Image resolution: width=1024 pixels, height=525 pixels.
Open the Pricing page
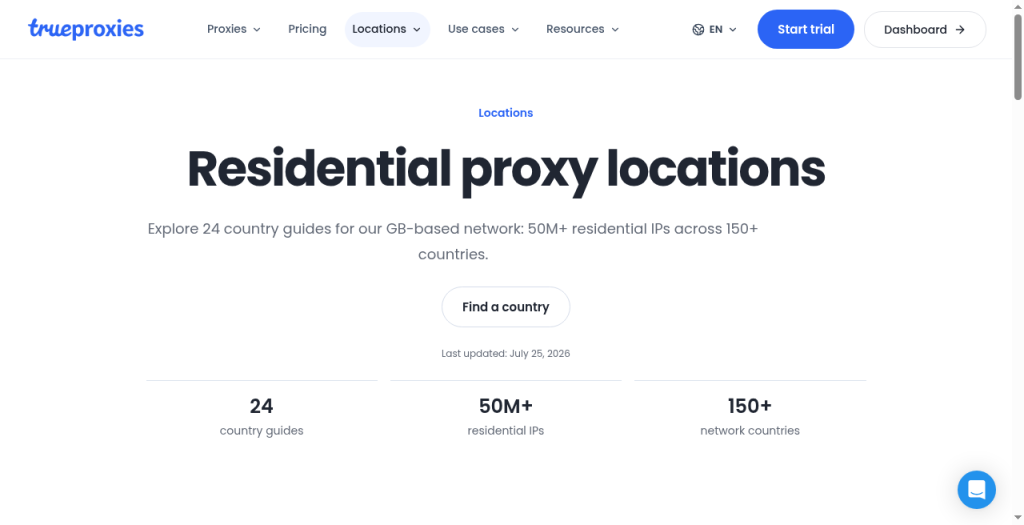[x=307, y=29]
